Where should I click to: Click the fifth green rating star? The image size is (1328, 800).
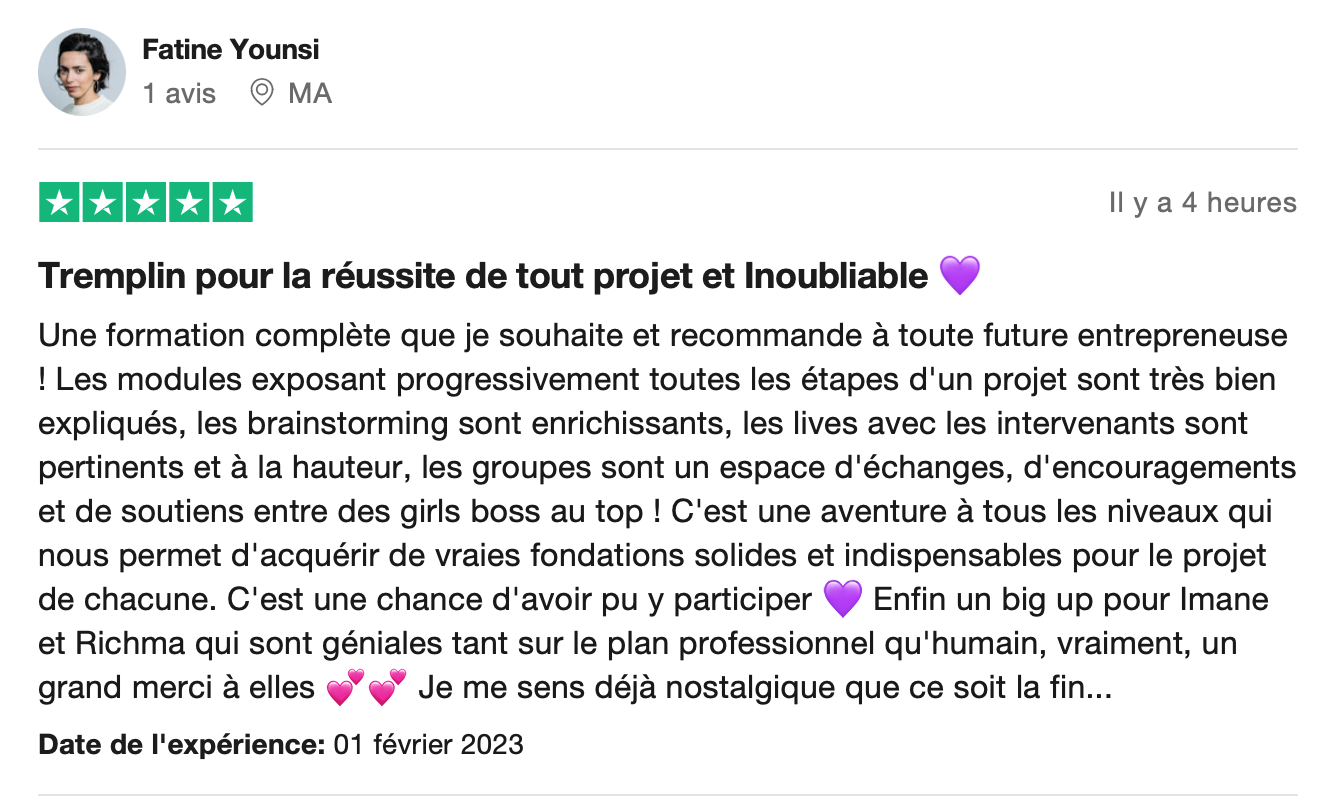(232, 203)
